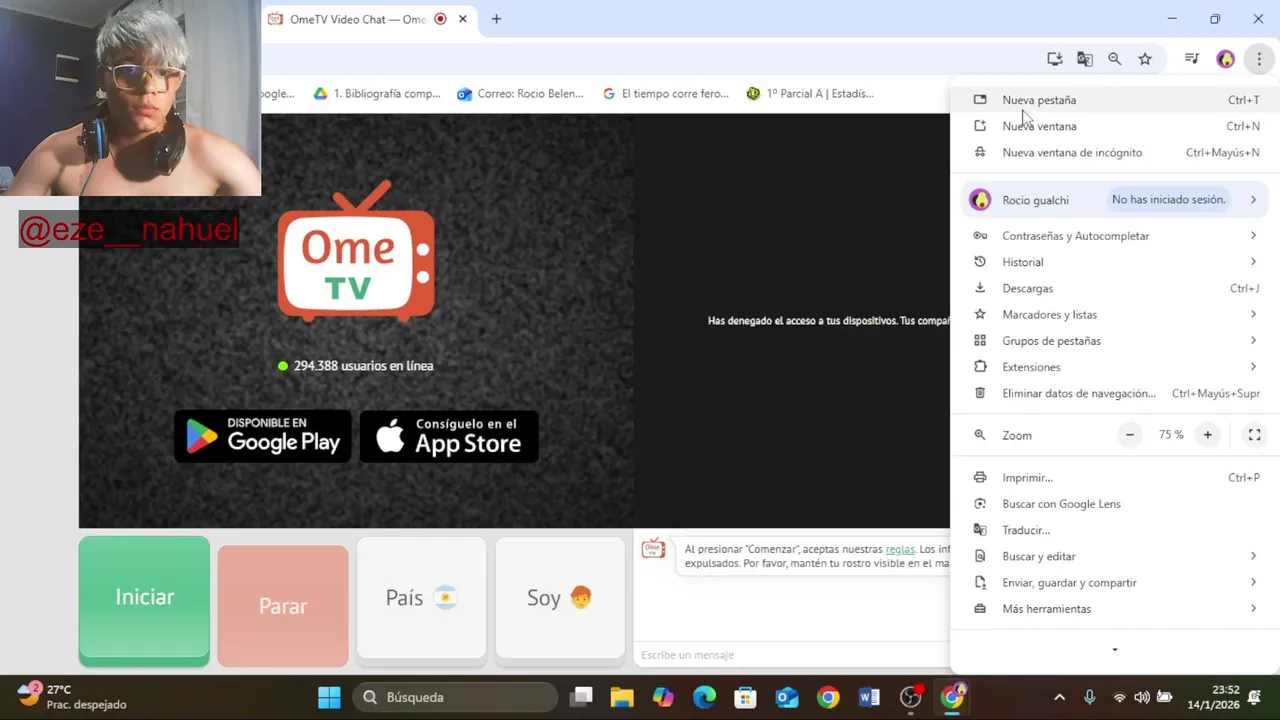Expand Contraseñas y Autocompletar submenu

pos(1114,236)
